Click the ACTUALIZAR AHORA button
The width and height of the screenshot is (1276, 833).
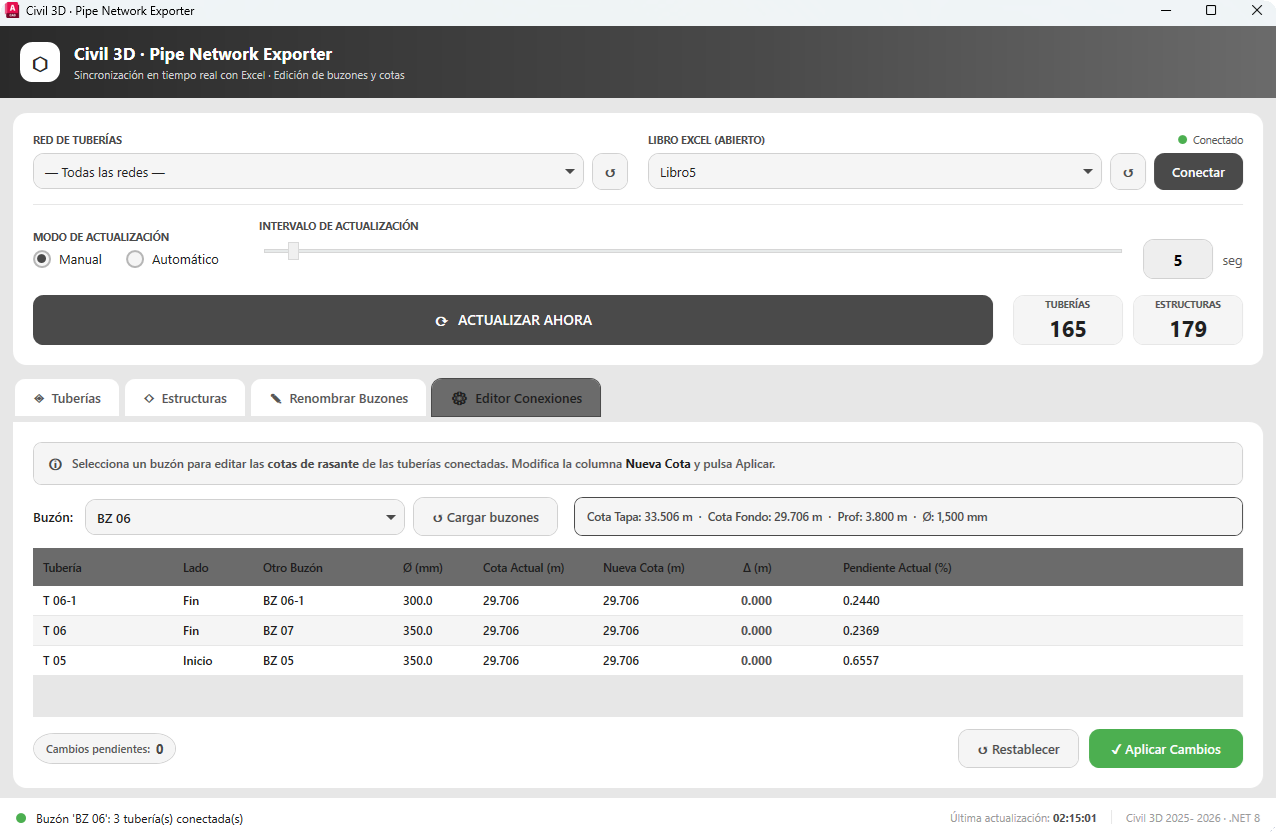(513, 320)
